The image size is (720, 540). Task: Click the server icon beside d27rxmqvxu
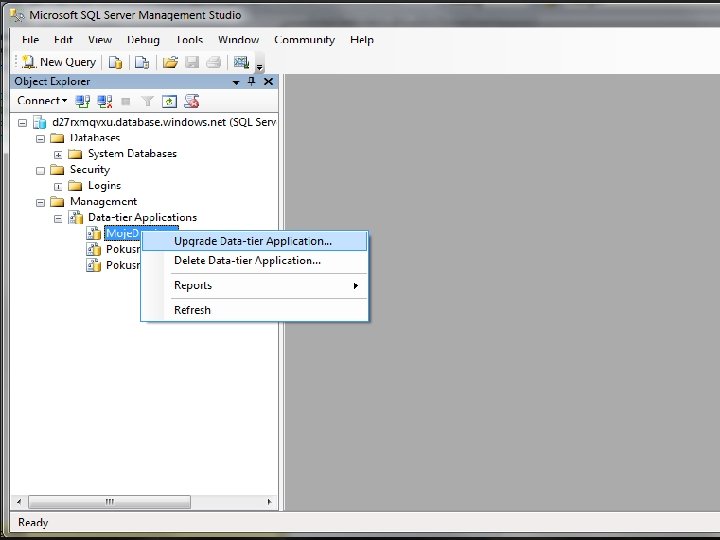[x=40, y=122]
